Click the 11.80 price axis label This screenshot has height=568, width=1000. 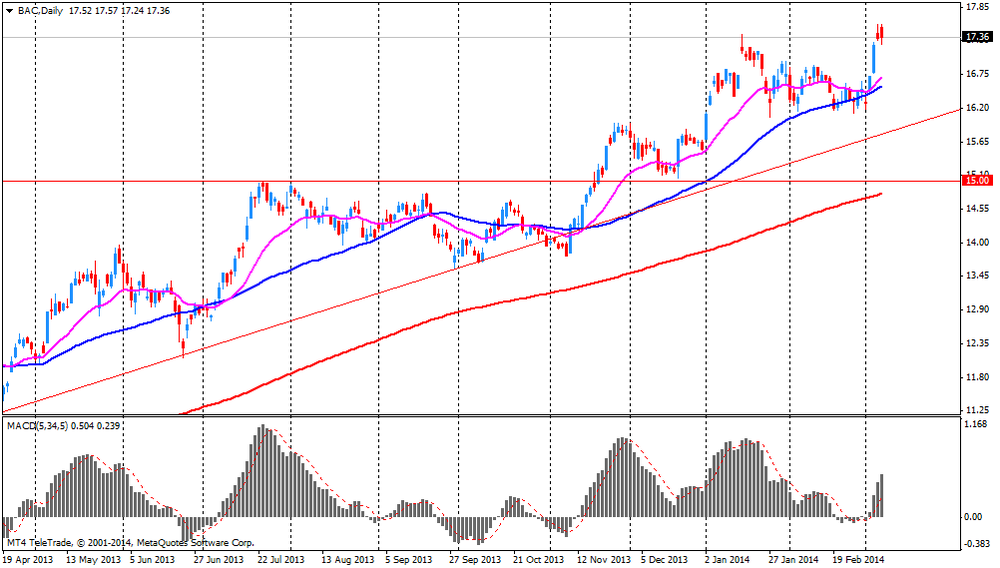(977, 377)
